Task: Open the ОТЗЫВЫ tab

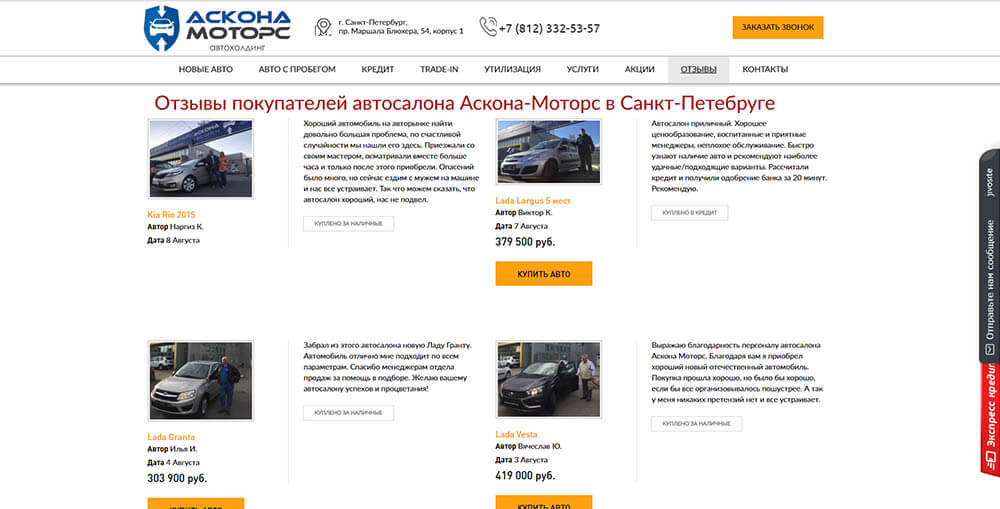Action: 698,70
